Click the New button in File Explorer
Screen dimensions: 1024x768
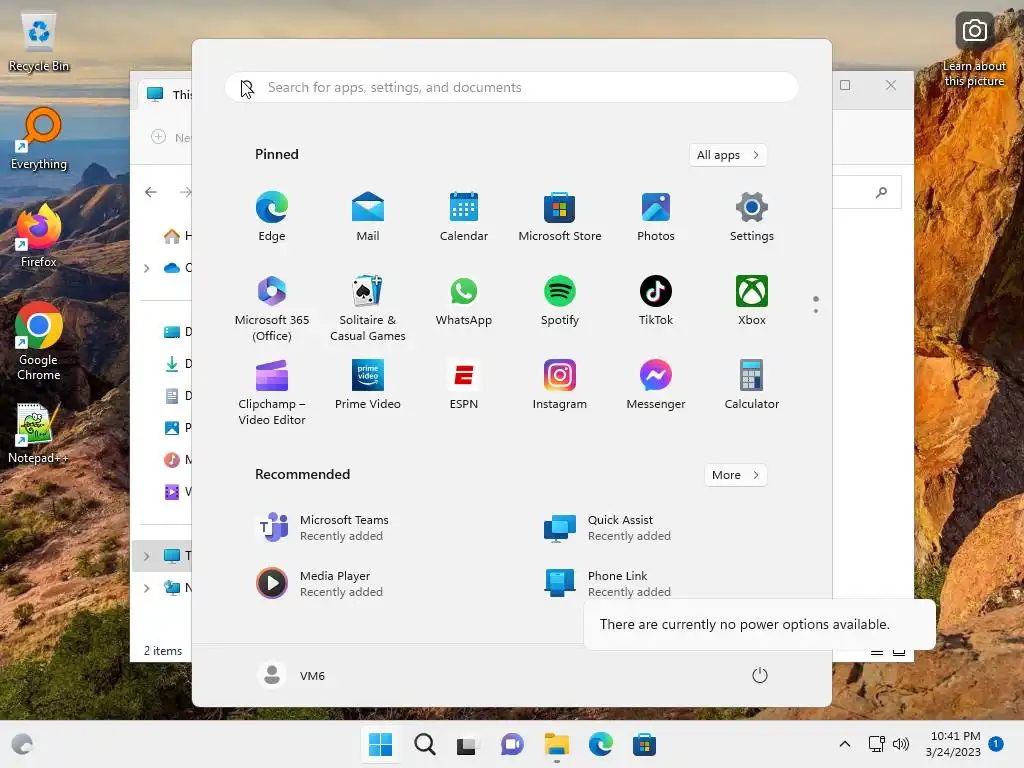(x=171, y=137)
